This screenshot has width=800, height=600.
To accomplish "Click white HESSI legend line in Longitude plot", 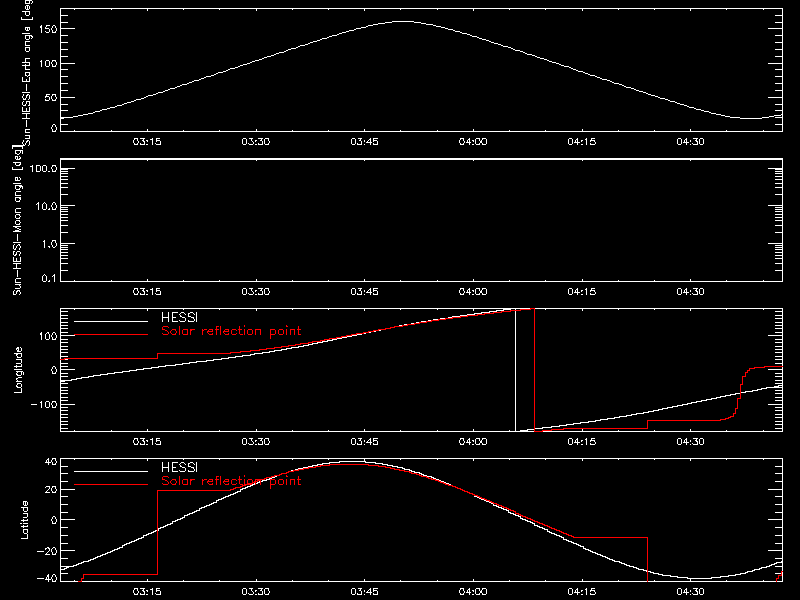I will 111,321.
